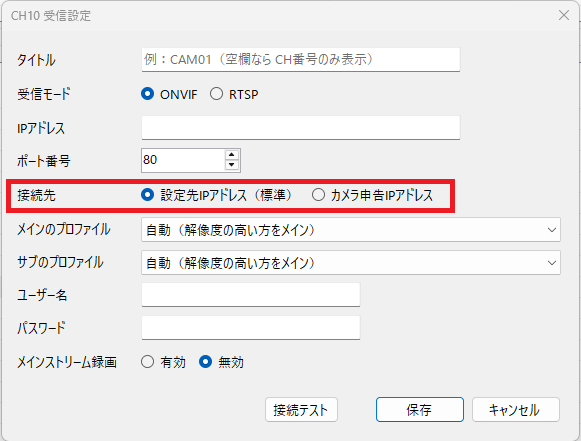Click the 受信モード label
581x441 pixels.
click(x=44, y=94)
